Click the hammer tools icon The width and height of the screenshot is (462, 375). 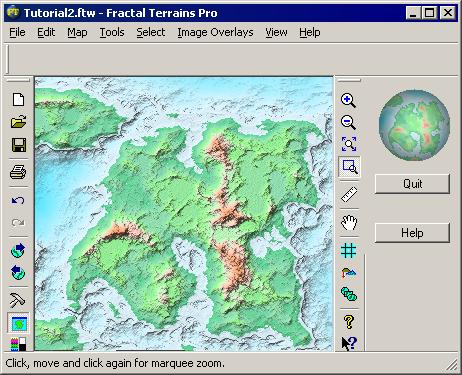[17, 300]
